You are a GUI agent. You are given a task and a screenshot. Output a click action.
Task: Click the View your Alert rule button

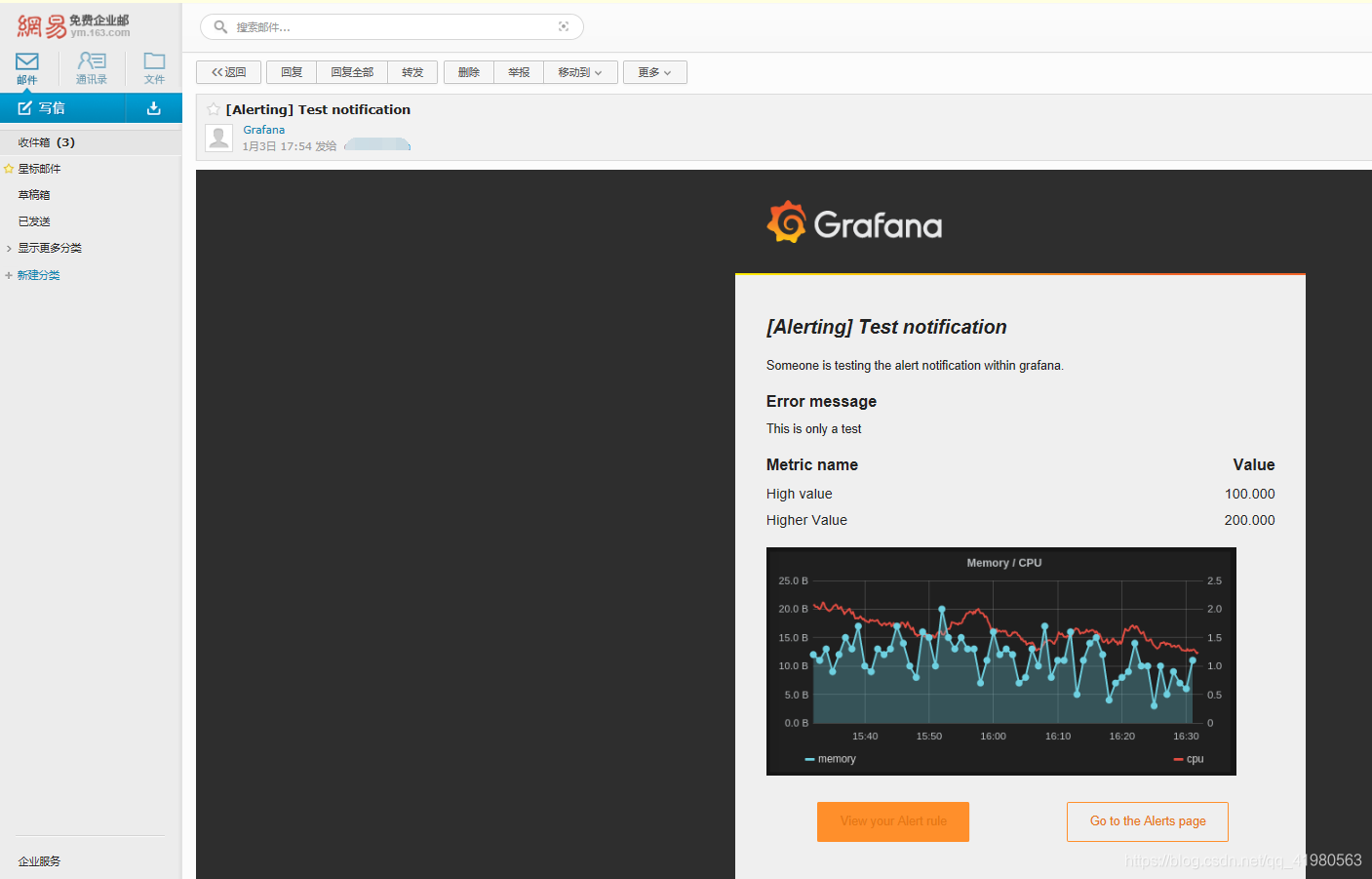coord(893,821)
